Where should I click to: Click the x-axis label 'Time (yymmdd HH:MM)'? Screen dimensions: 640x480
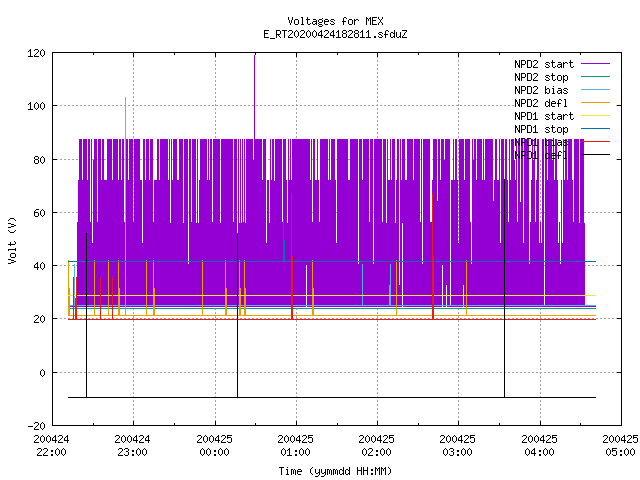[335, 471]
